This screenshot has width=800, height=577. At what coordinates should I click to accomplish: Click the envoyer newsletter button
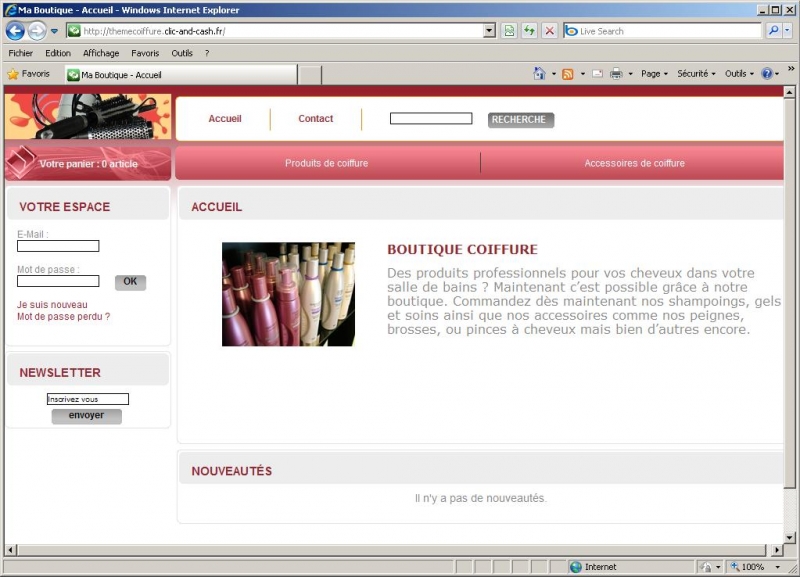click(x=86, y=416)
